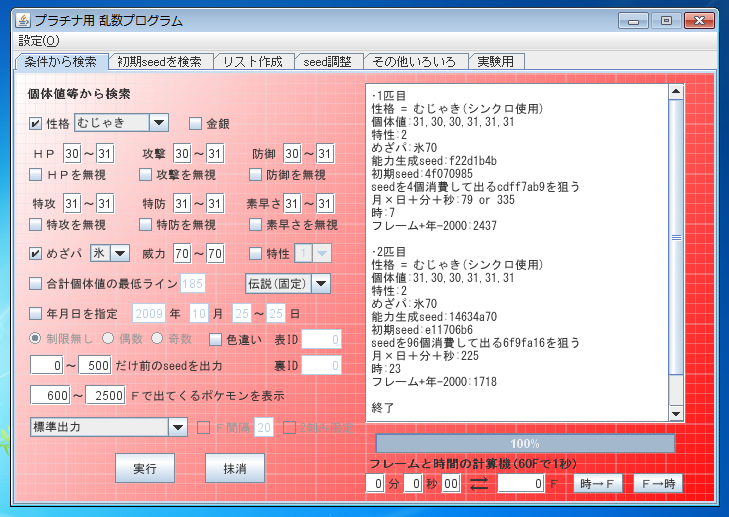Click the frame end field 2500
The image size is (729, 517).
click(x=106, y=395)
